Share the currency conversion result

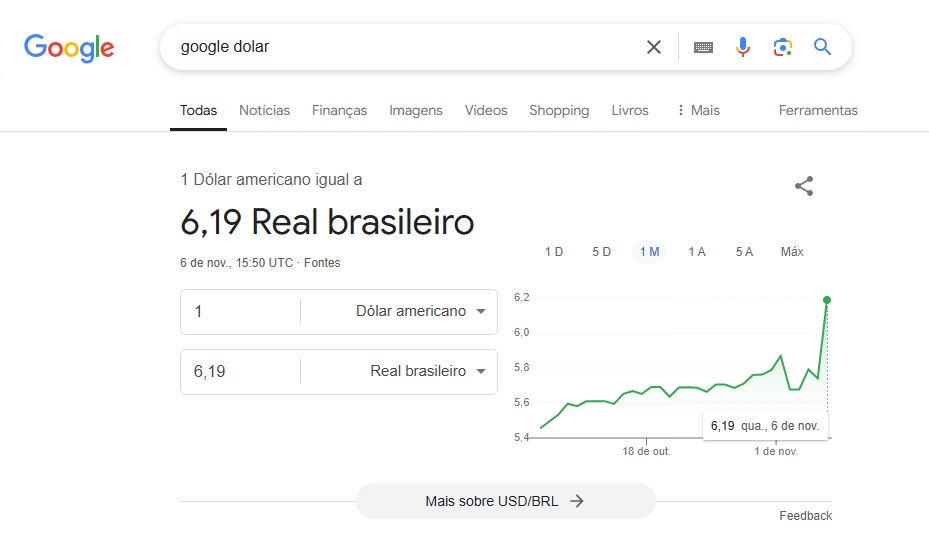(x=804, y=186)
